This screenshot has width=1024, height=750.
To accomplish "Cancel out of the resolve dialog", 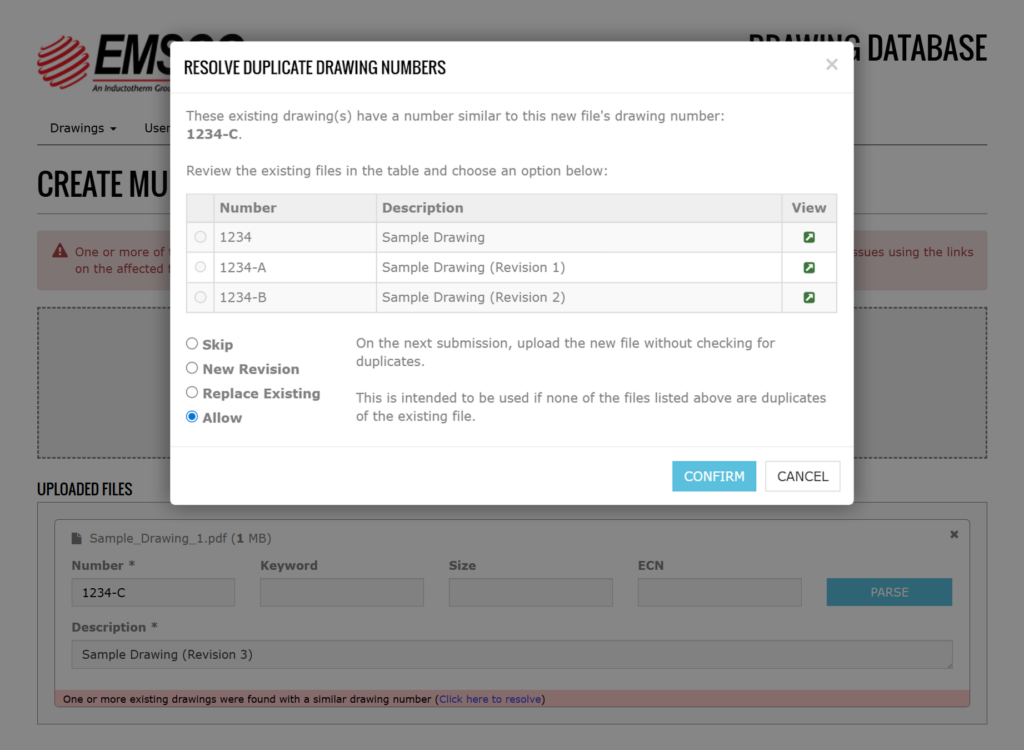I will [802, 476].
